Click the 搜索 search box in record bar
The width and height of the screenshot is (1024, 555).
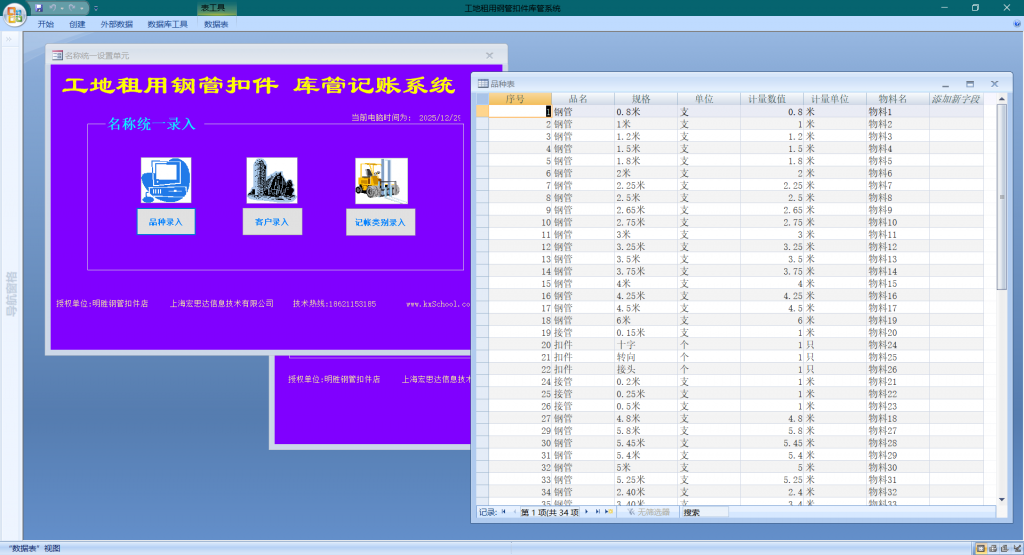point(705,512)
